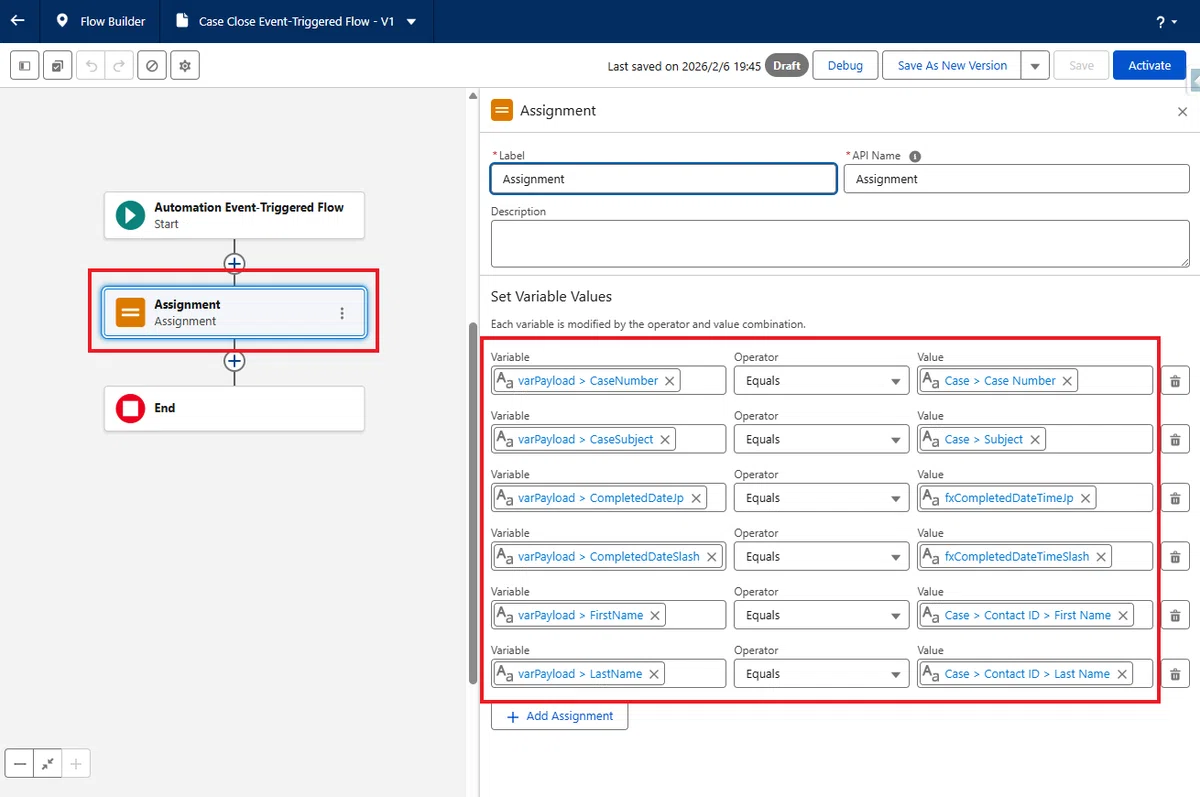Click the Draft status badge
Viewport: 1200px width, 797px height.
[x=787, y=66]
